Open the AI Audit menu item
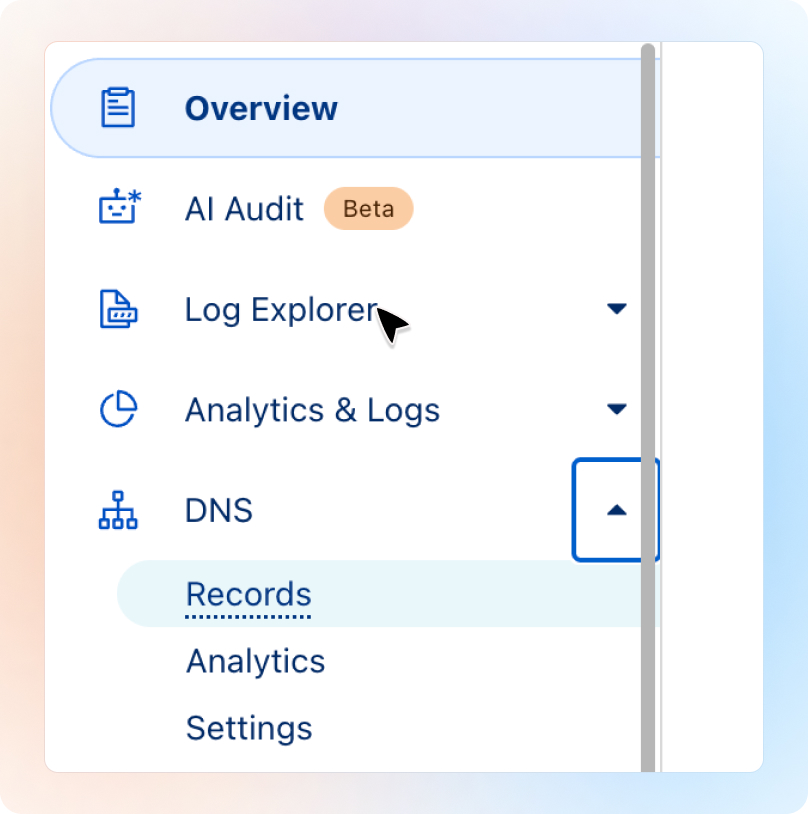Image resolution: width=808 pixels, height=814 pixels. pos(244,209)
